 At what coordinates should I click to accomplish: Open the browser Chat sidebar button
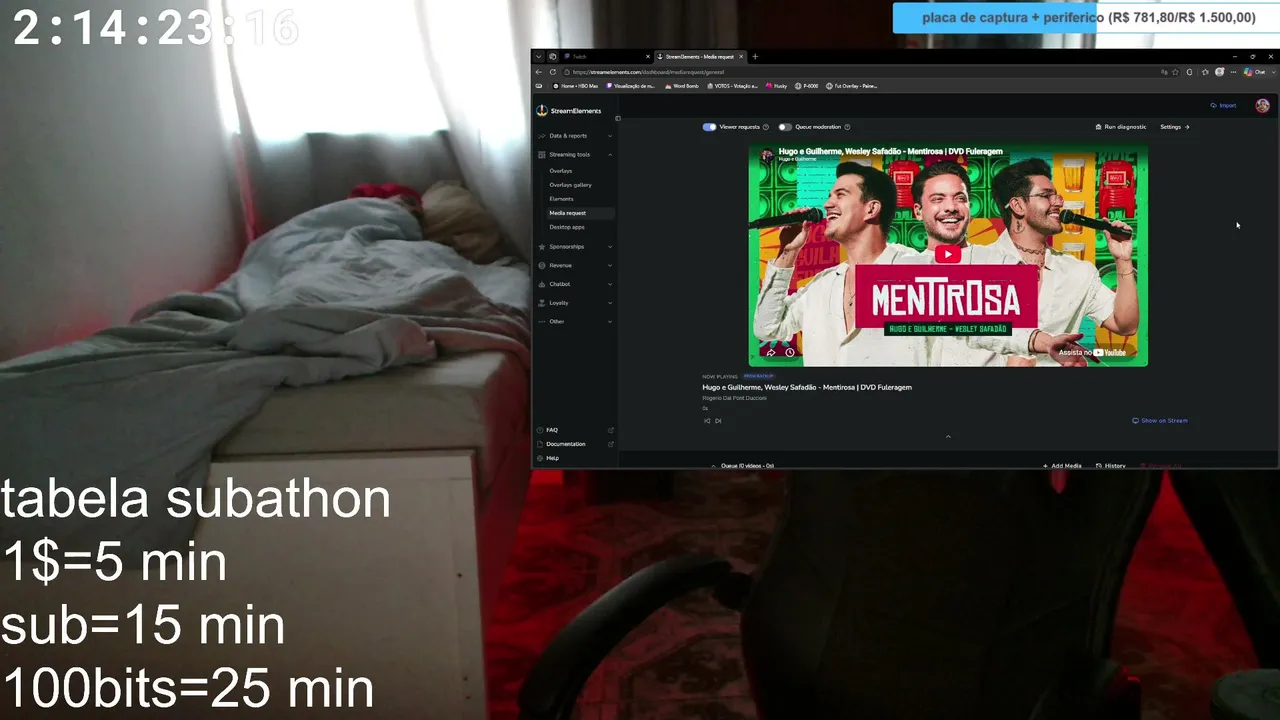[1255, 72]
